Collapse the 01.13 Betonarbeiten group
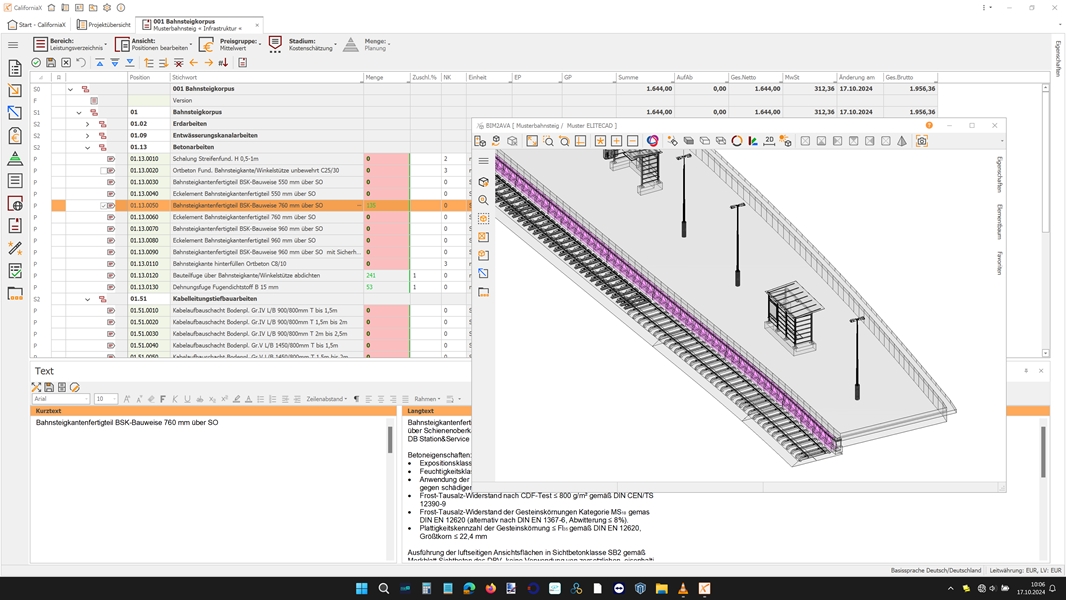This screenshot has width=1066, height=600. point(87,147)
